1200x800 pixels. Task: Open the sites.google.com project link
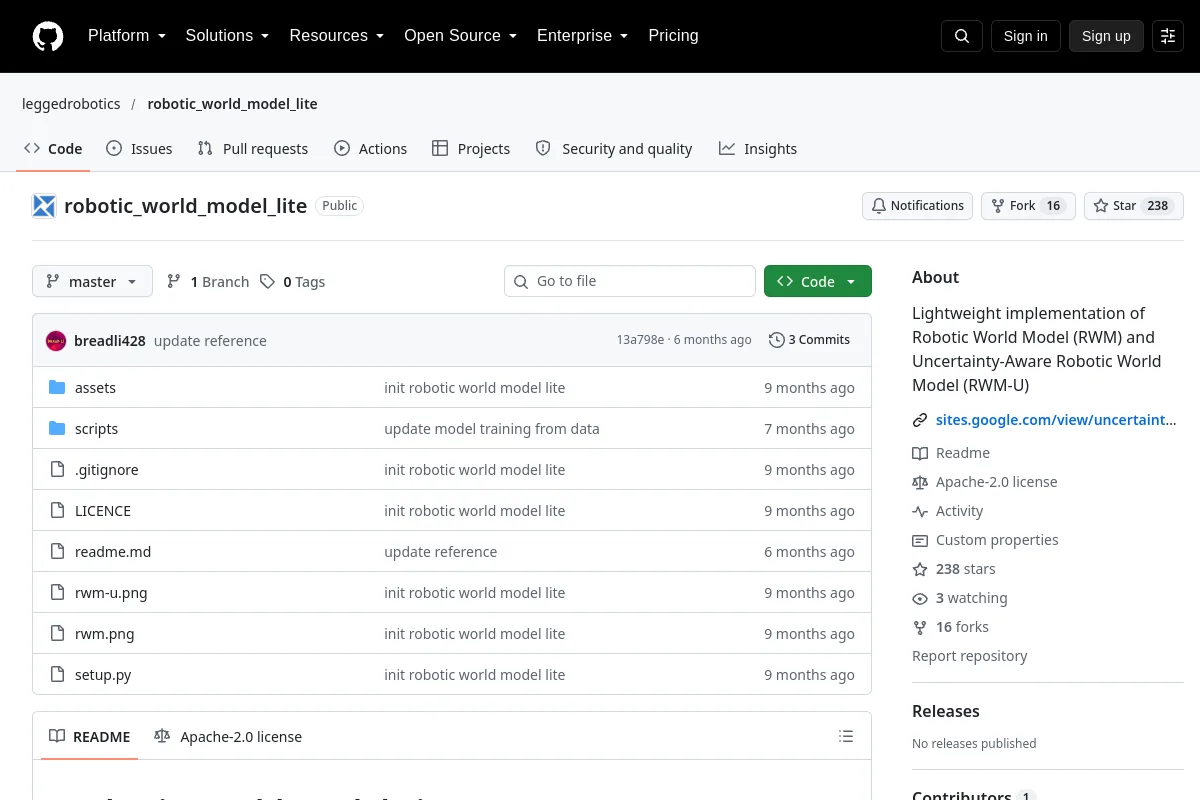[x=1056, y=420]
